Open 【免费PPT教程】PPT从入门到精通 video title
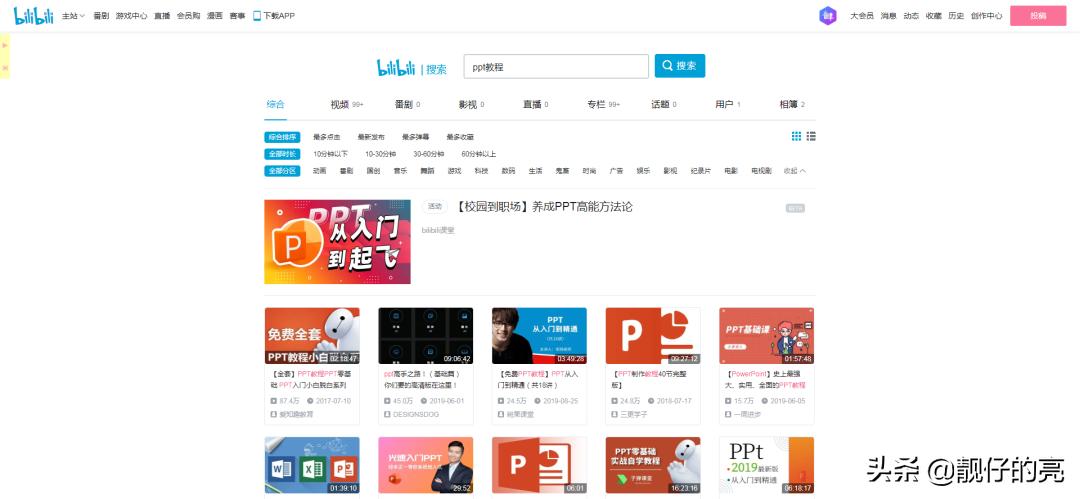Screen dimensions: 1080x499 tap(538, 380)
